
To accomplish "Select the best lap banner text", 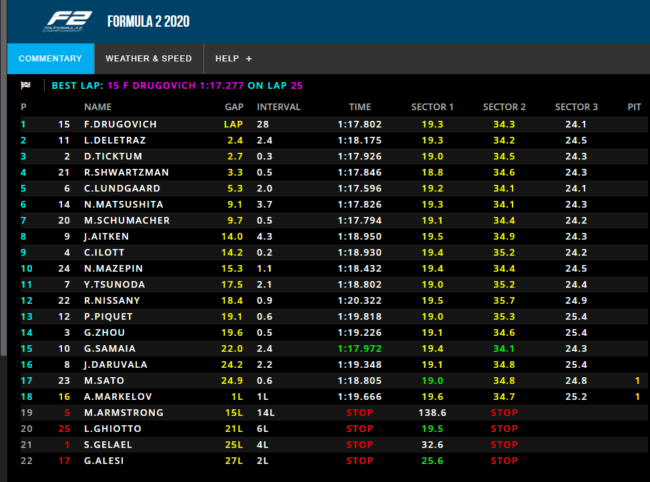I will [177, 86].
